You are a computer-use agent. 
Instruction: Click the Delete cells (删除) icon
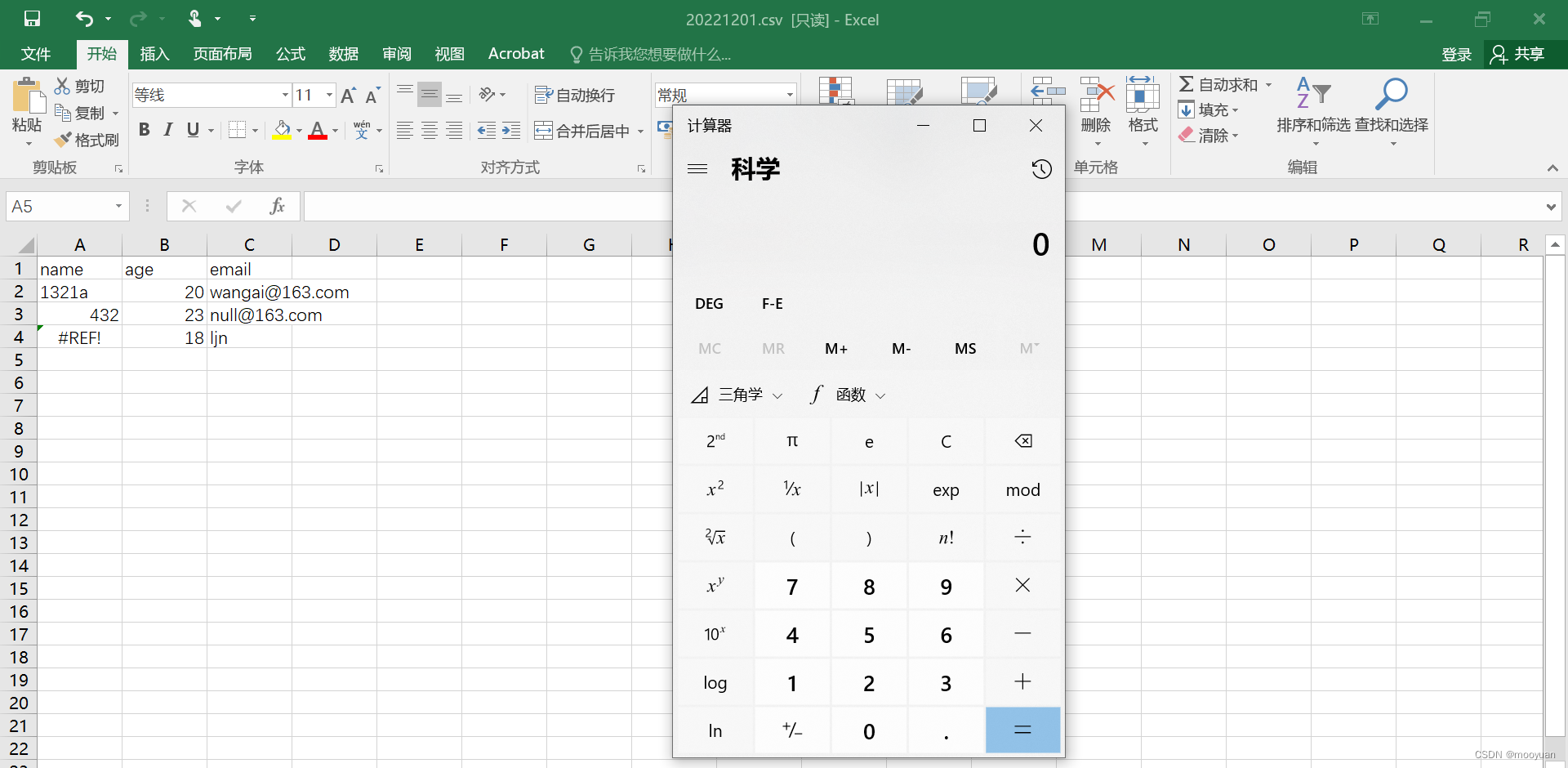[1097, 95]
